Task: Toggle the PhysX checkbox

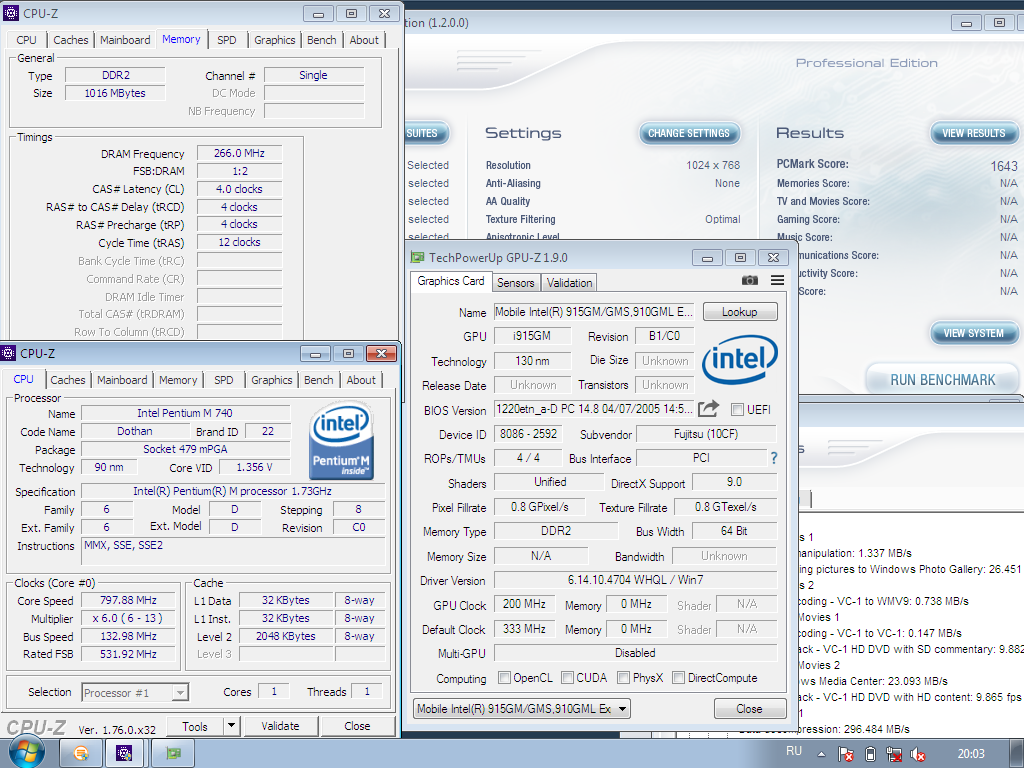Action: coord(624,677)
